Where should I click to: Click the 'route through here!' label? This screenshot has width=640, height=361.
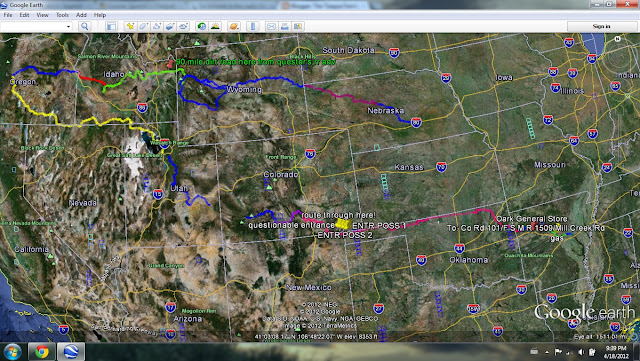pyautogui.click(x=339, y=215)
